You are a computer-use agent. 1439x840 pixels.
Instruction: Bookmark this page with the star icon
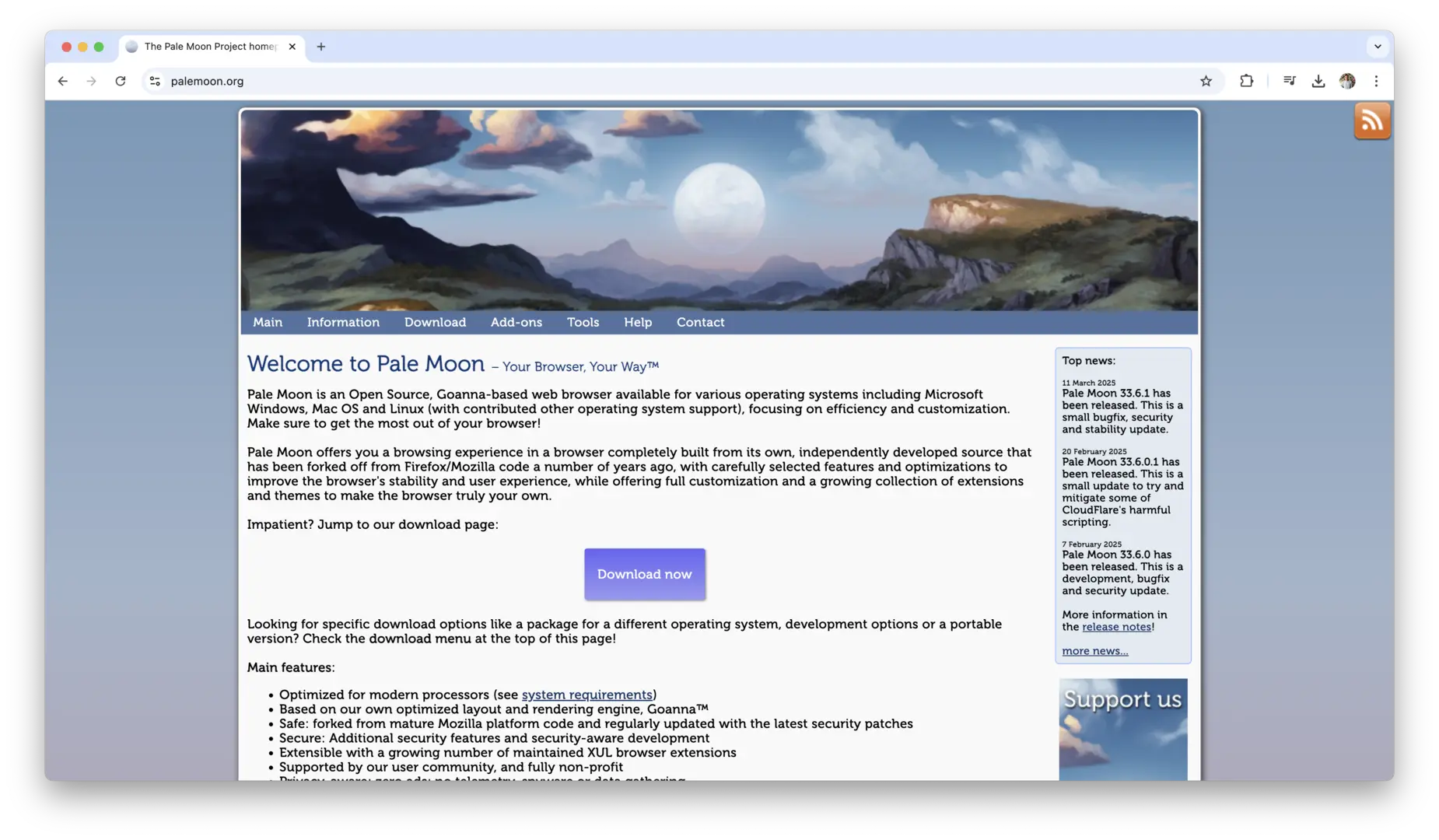1206,81
